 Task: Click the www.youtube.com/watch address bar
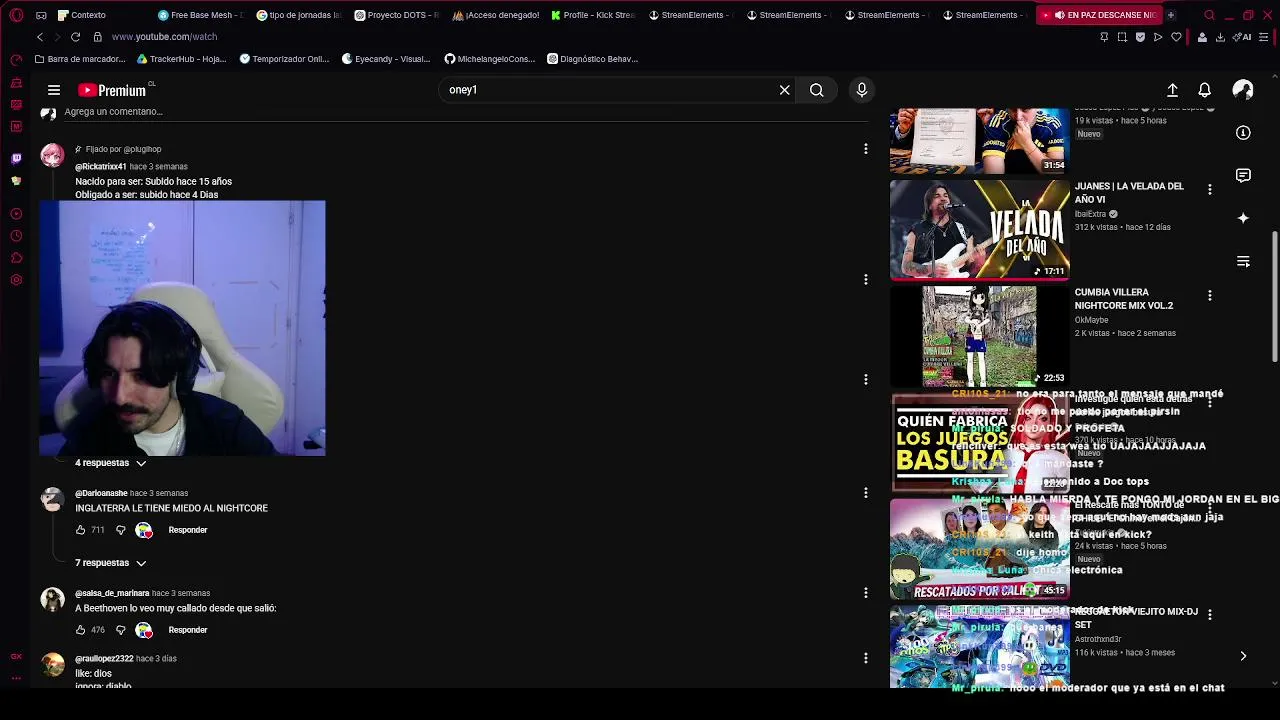(x=164, y=37)
